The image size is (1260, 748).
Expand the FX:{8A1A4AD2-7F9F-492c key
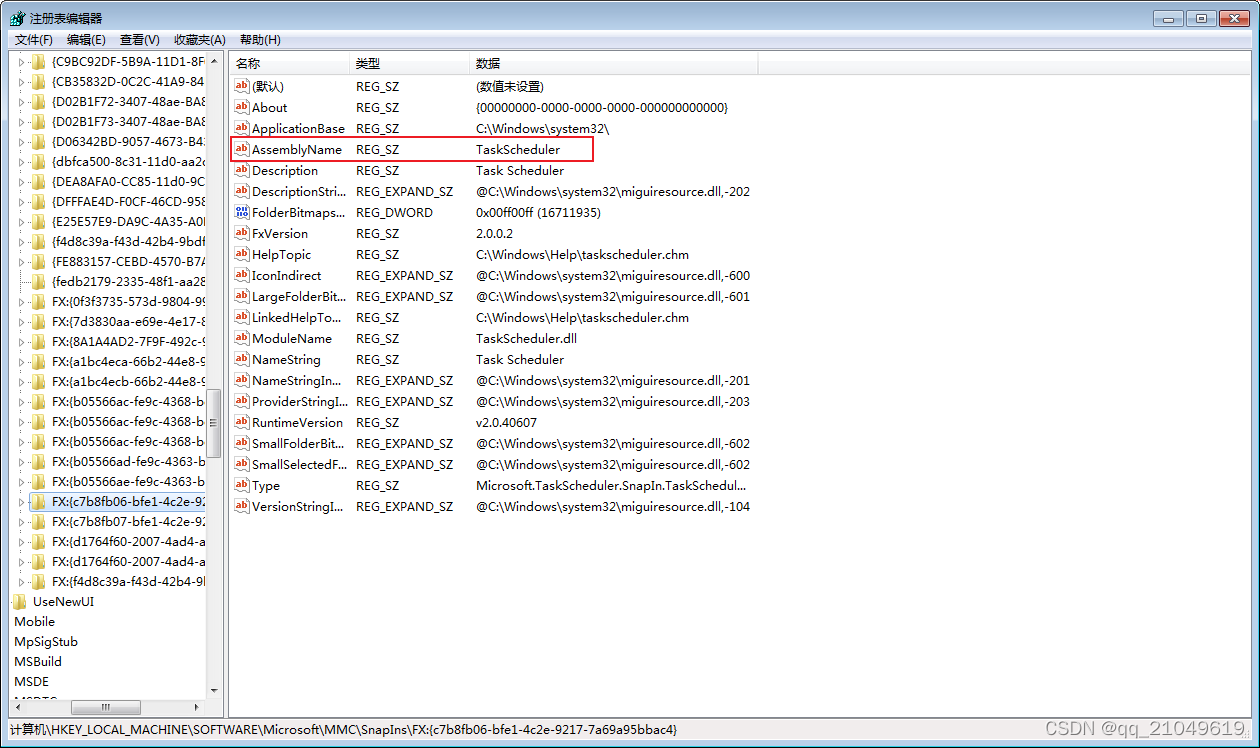tap(21, 341)
